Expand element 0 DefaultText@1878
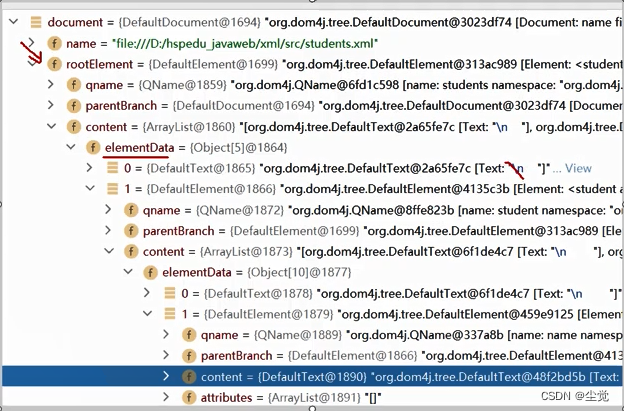Image resolution: width=624 pixels, height=411 pixels. tap(147, 293)
